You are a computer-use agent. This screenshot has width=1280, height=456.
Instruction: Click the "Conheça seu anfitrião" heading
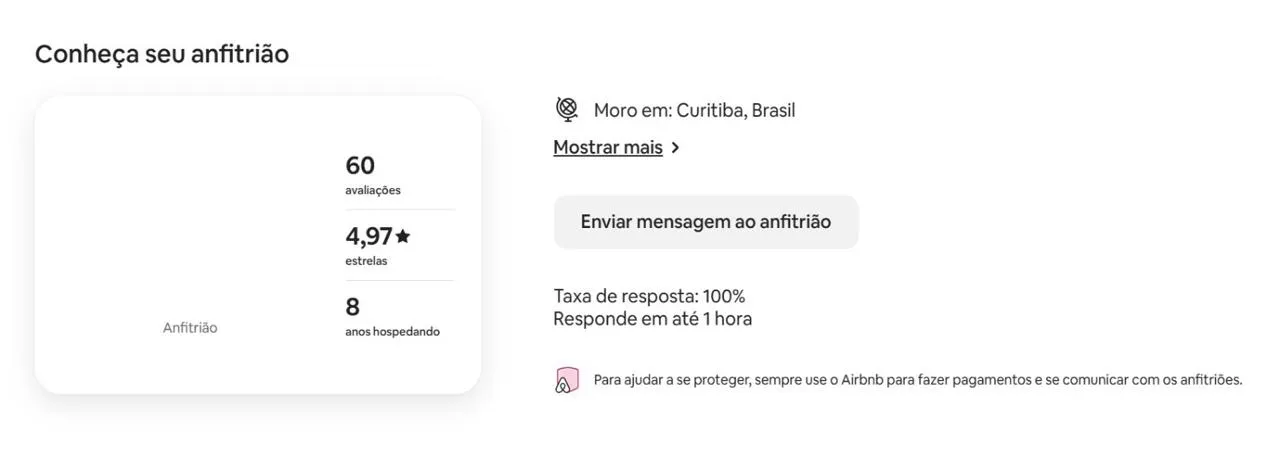pyautogui.click(x=162, y=54)
